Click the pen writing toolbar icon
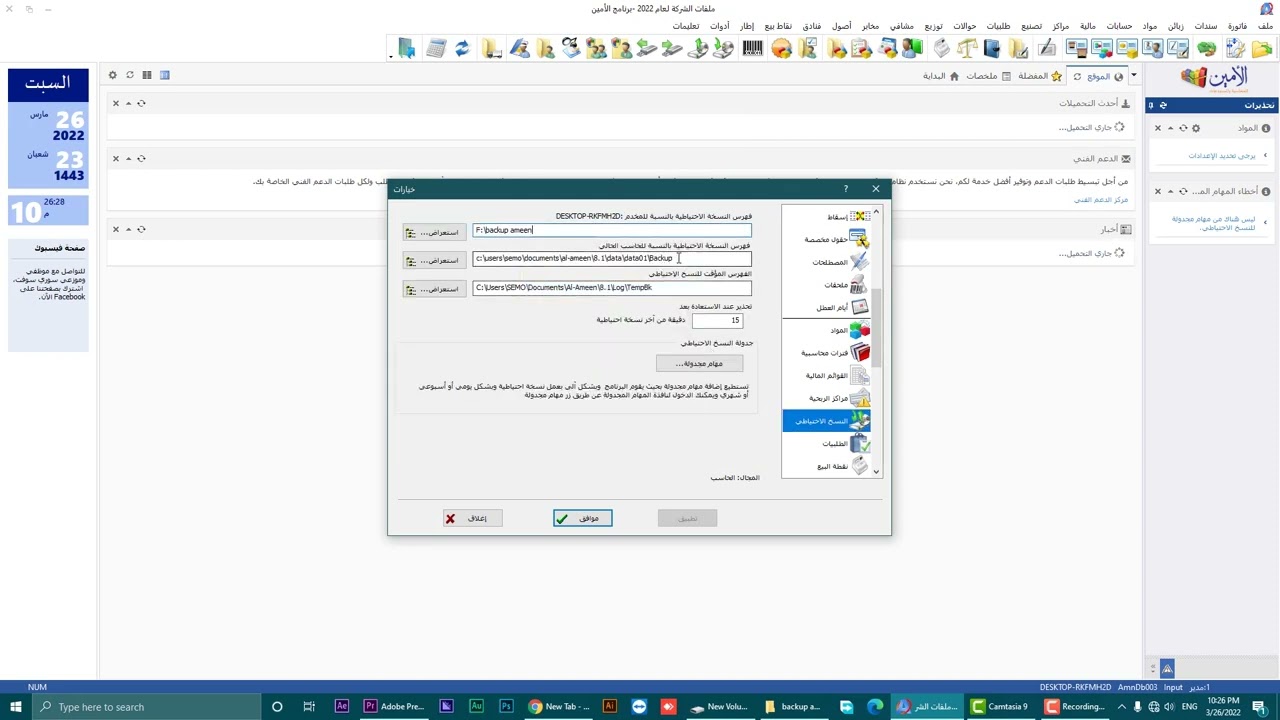Screen dimensions: 1280x720 click(1047, 48)
